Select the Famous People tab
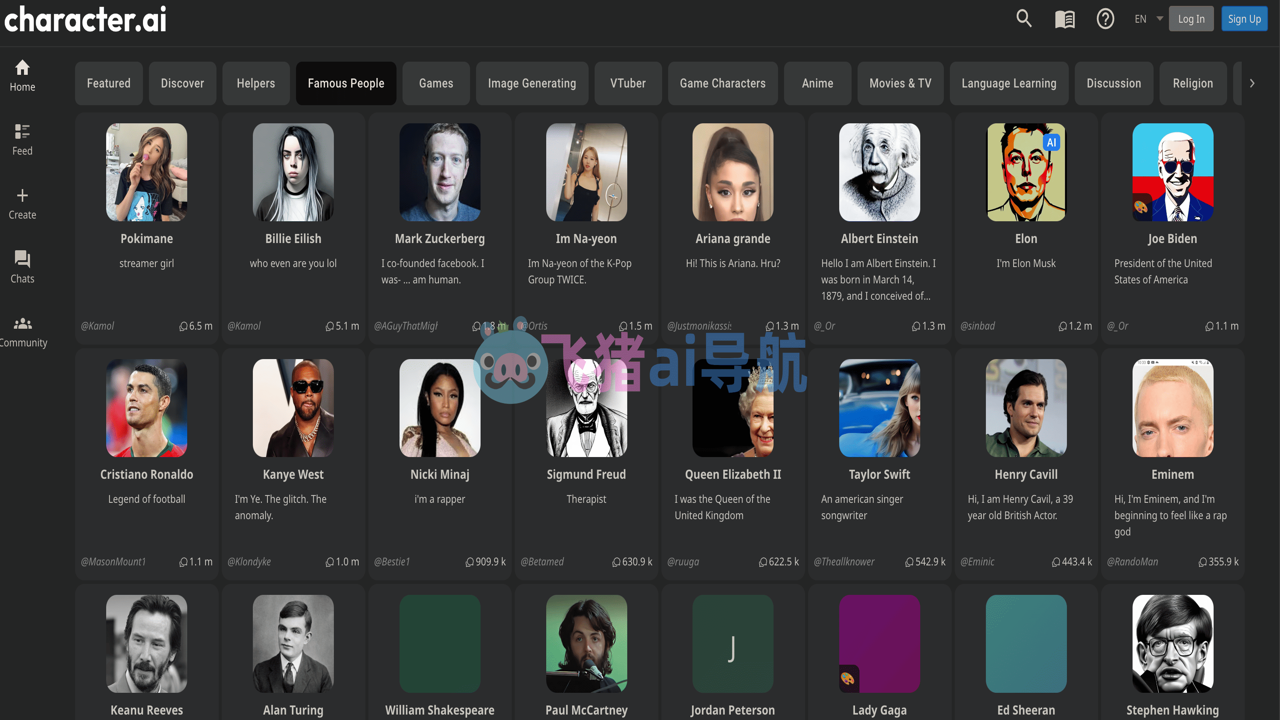The width and height of the screenshot is (1280, 720). [346, 83]
